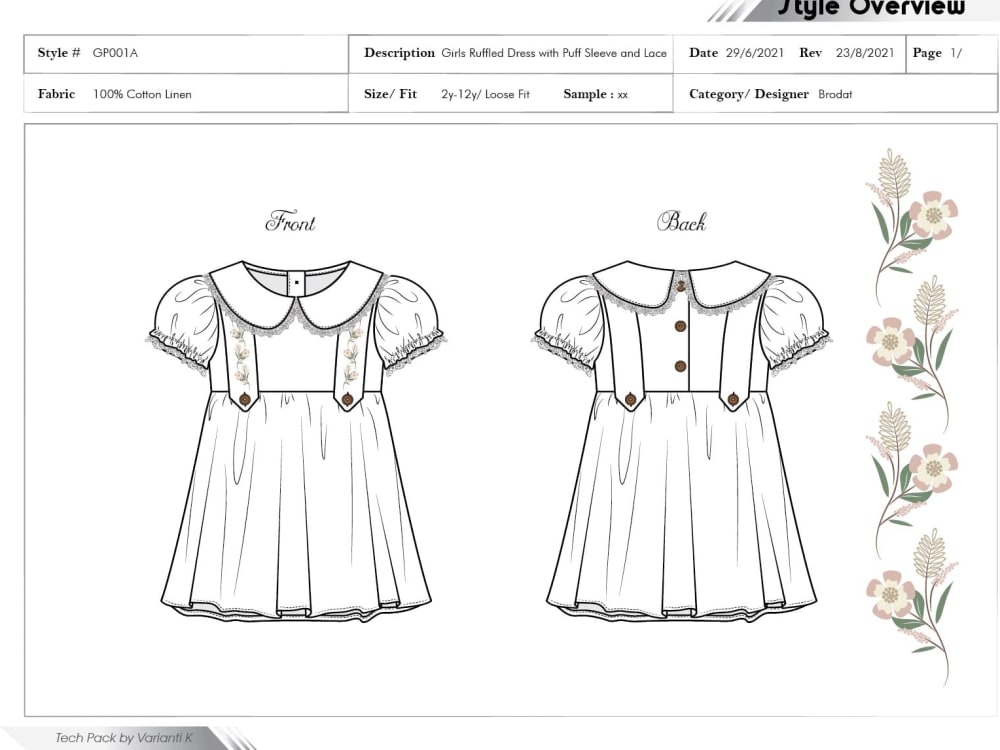Select the 'Fabric' label

click(56, 94)
